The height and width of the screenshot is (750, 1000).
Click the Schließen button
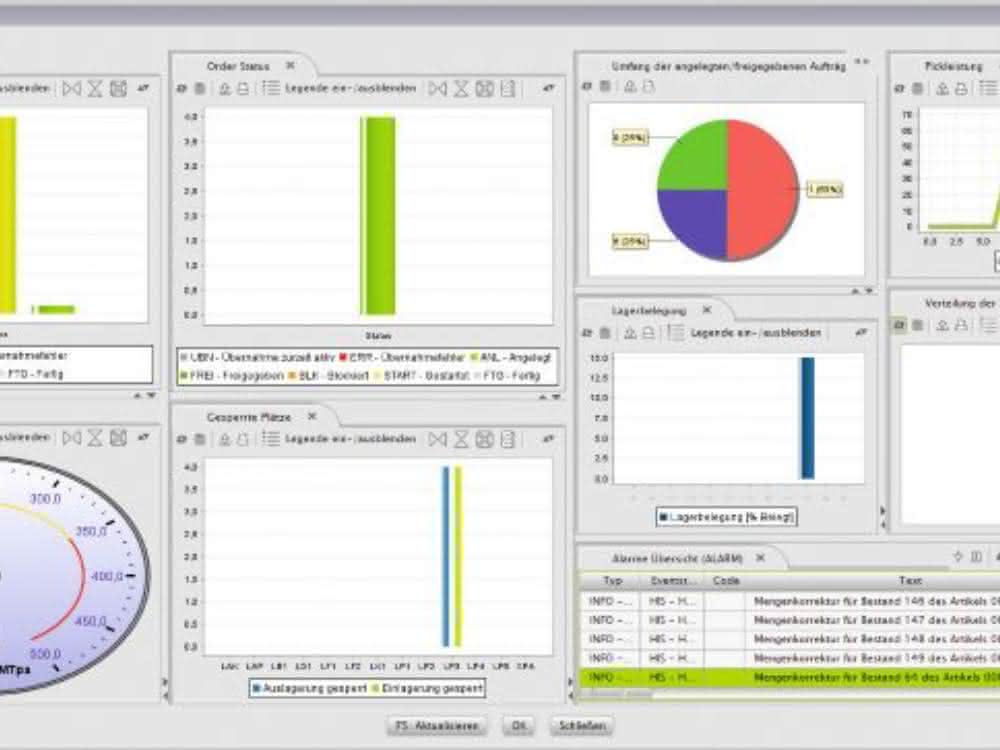(x=581, y=726)
